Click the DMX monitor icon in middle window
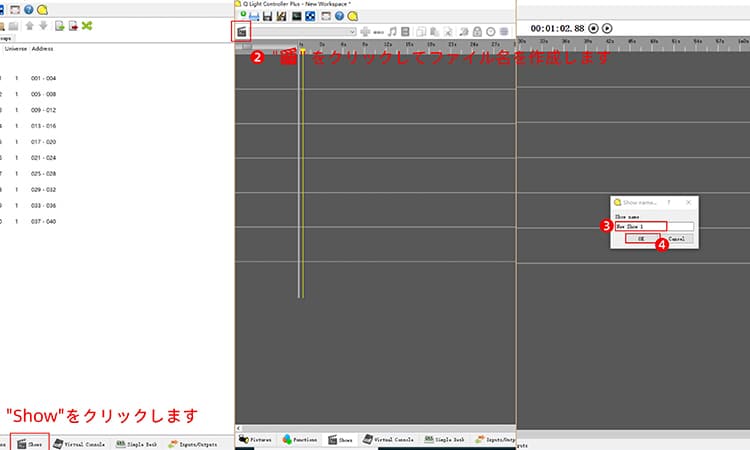 [x=297, y=16]
